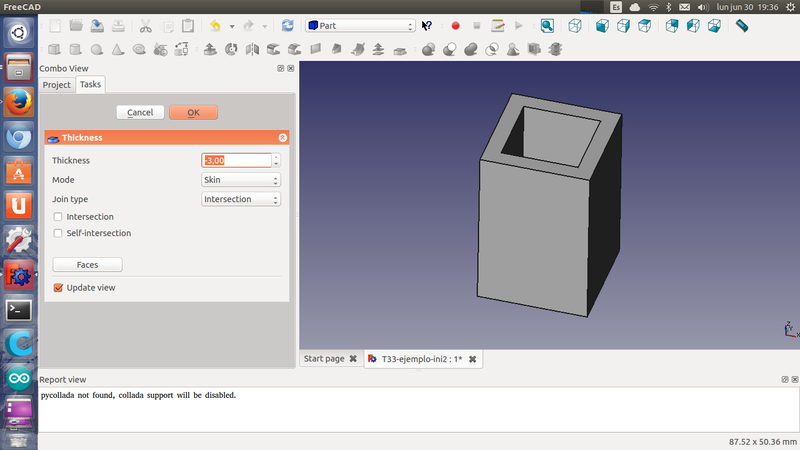
Task: Click the Thickness value input field
Action: 236,160
